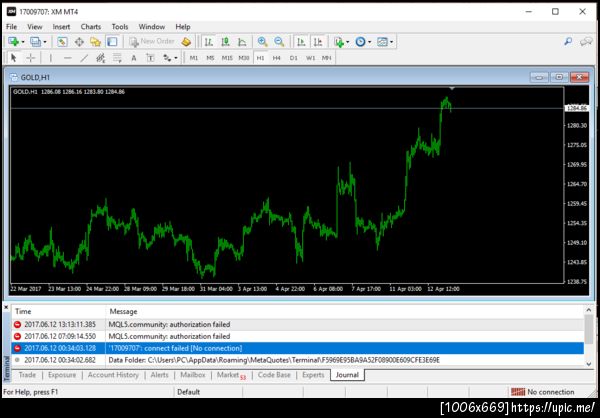Switch chart to candlesticks

225,42
